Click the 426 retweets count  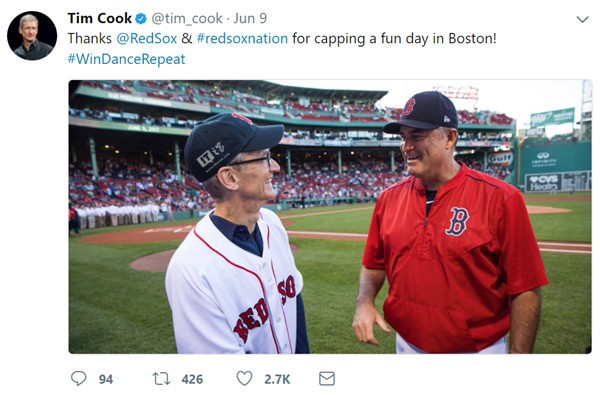click(x=192, y=379)
